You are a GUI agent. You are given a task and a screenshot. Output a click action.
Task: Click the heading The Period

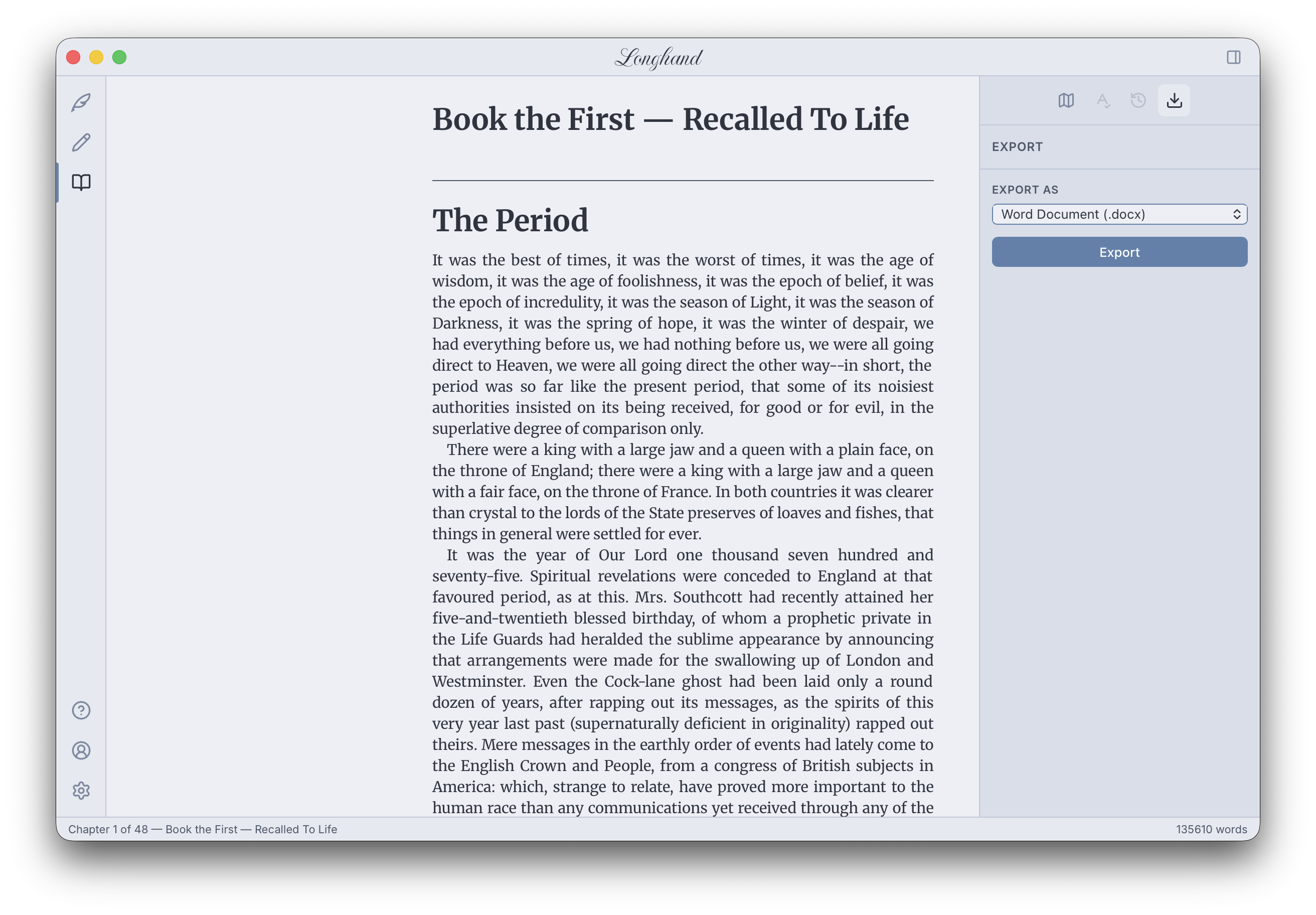tap(510, 220)
